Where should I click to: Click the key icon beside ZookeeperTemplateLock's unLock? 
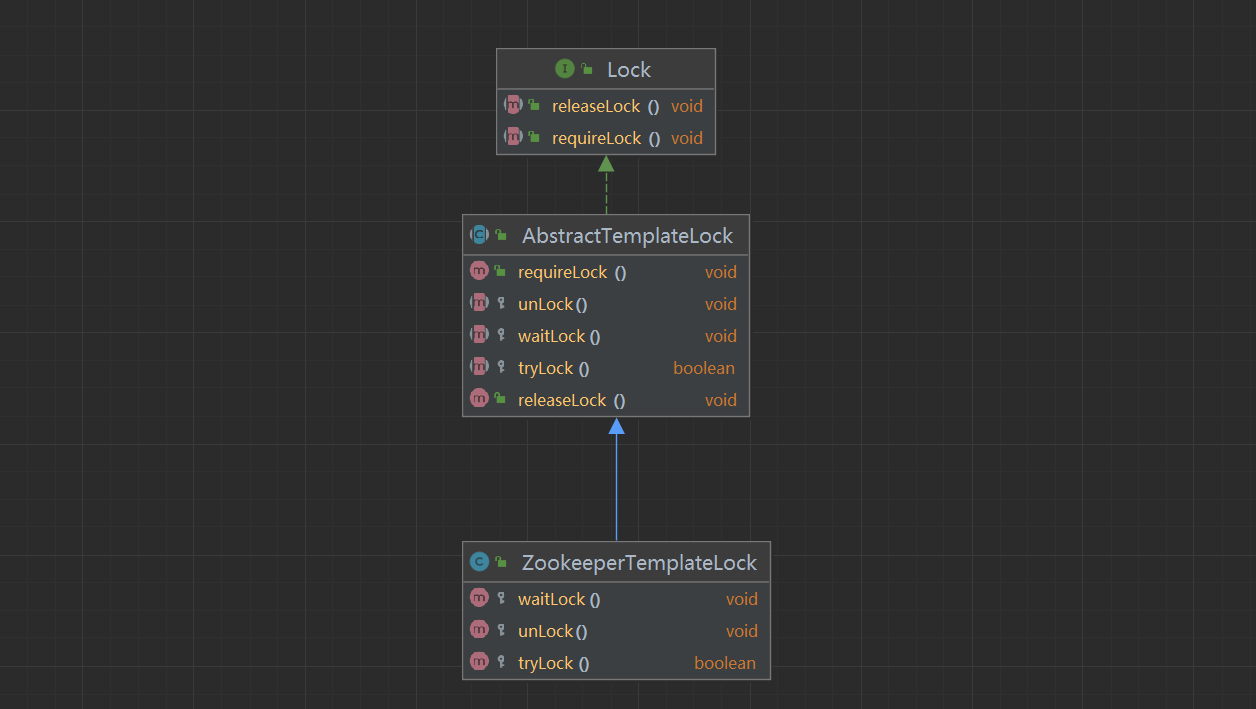501,630
